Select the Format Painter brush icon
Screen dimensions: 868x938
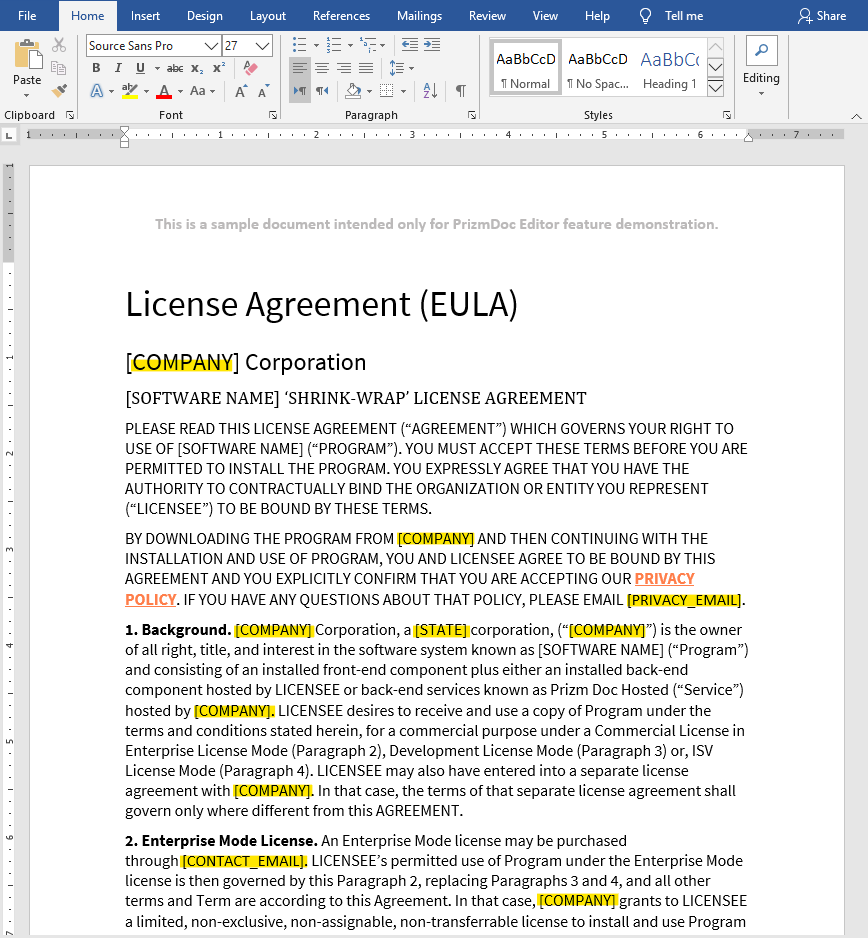(x=59, y=91)
